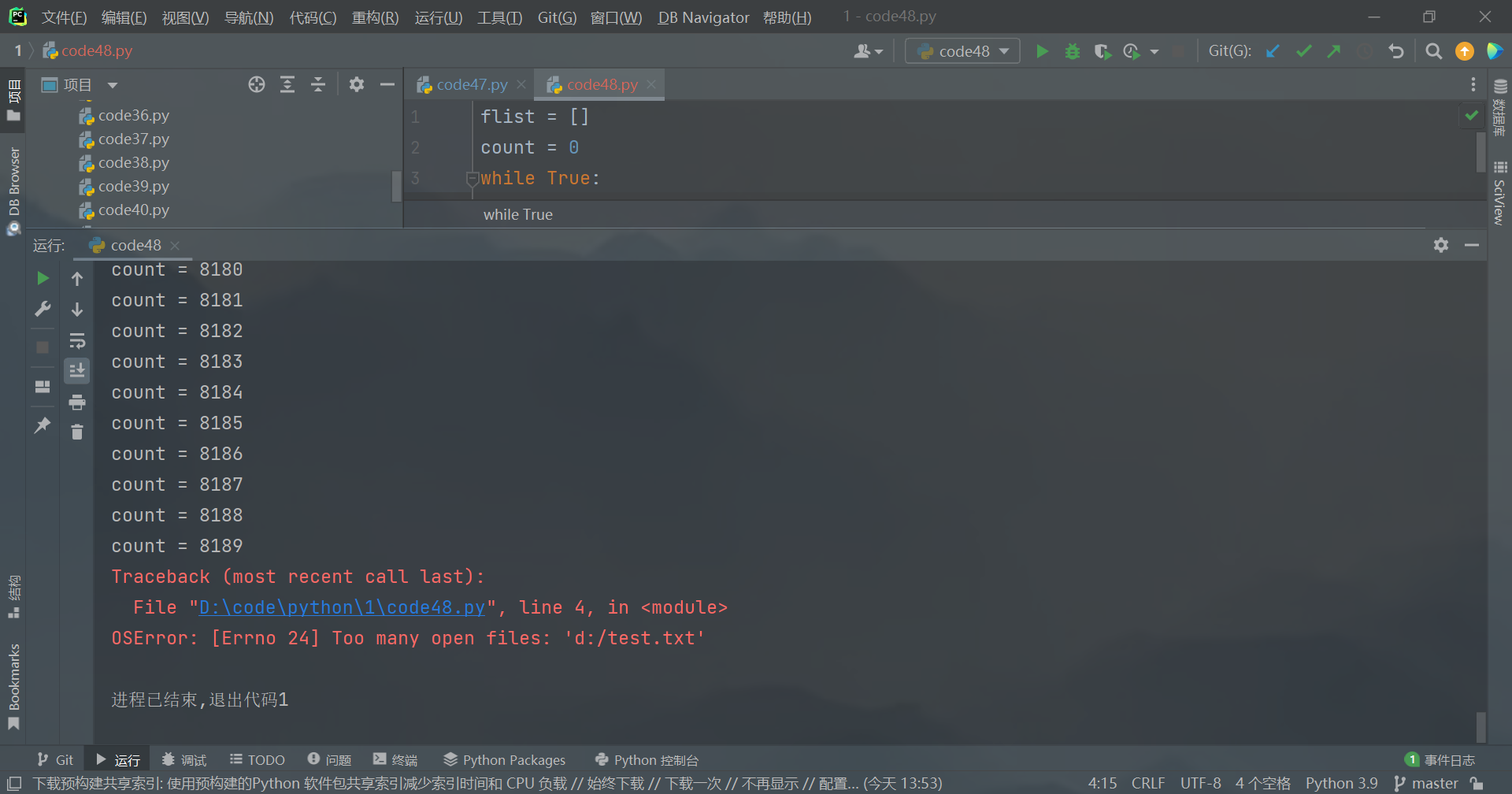This screenshot has height=794, width=1512.
Task: Click the run console vertical scrollbar
Action: pos(1480,726)
